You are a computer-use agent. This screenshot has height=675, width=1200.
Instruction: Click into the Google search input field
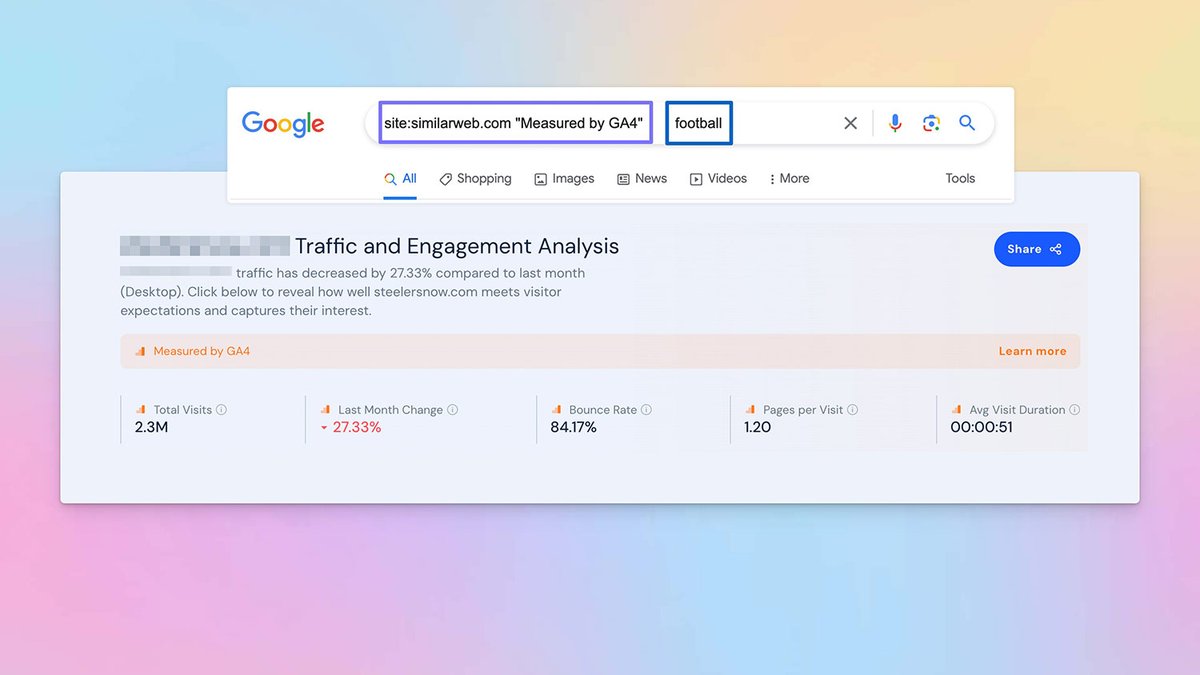coord(680,123)
